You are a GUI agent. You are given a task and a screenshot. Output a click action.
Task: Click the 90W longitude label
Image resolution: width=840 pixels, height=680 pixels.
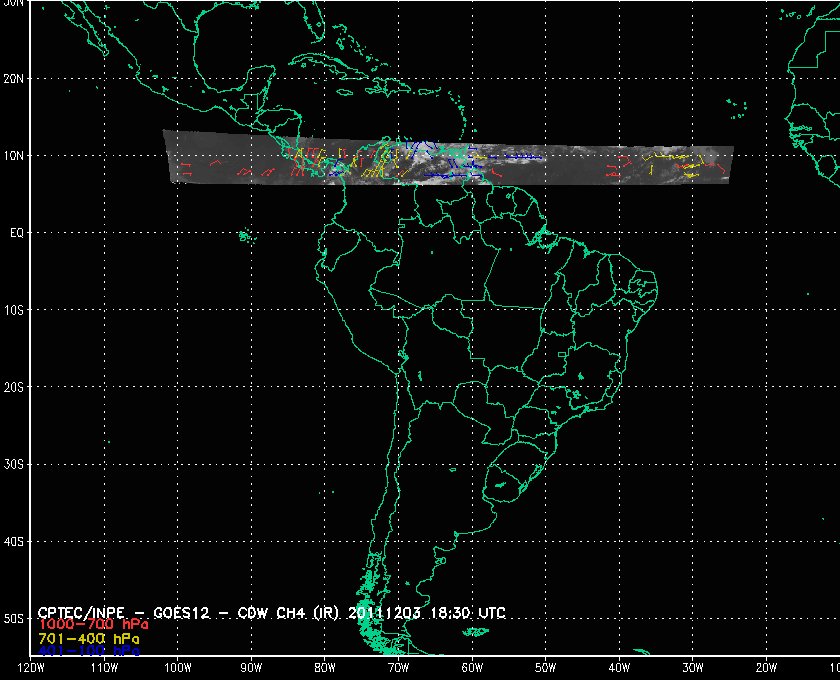click(x=251, y=668)
